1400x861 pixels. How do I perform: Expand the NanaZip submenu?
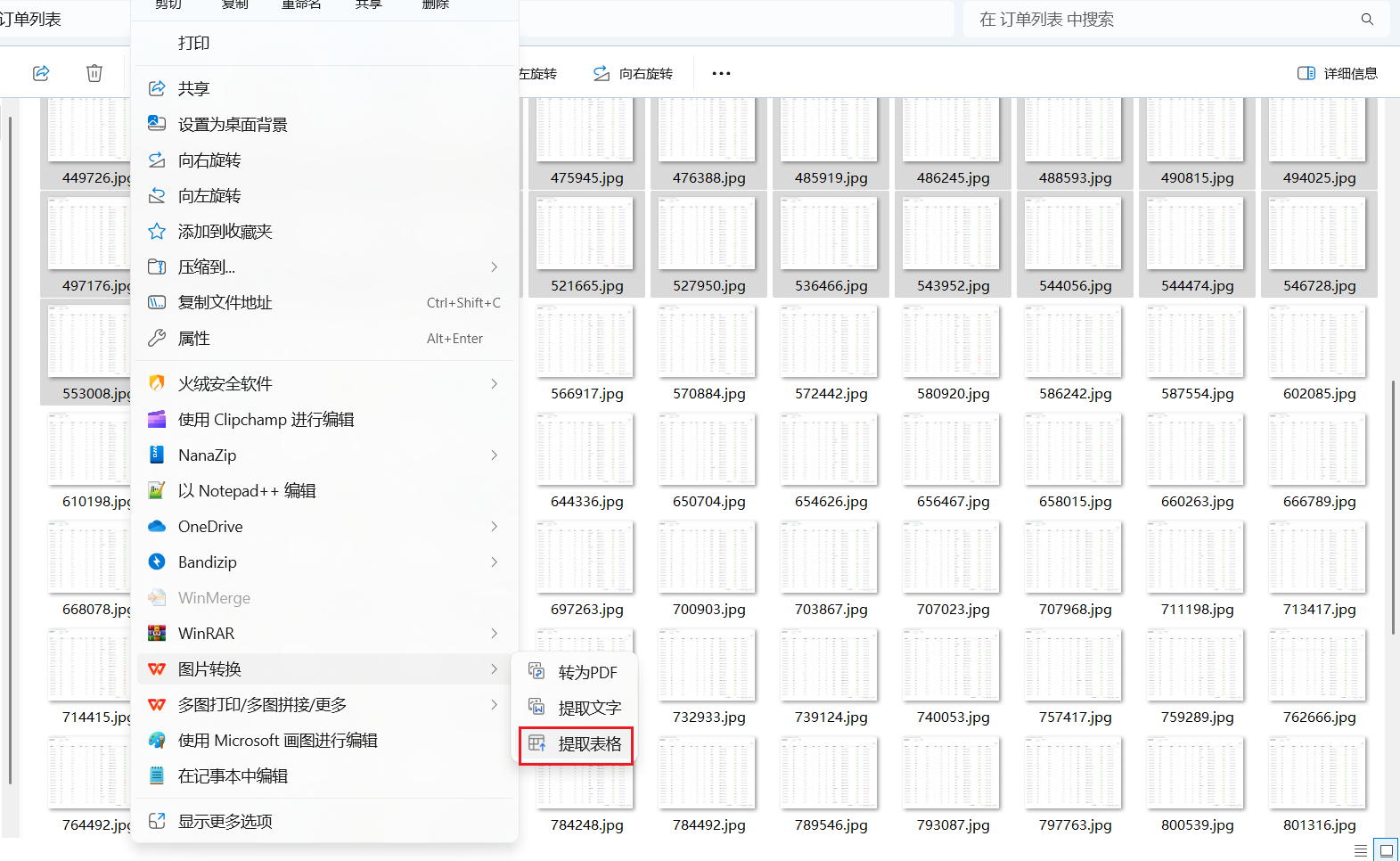point(494,455)
